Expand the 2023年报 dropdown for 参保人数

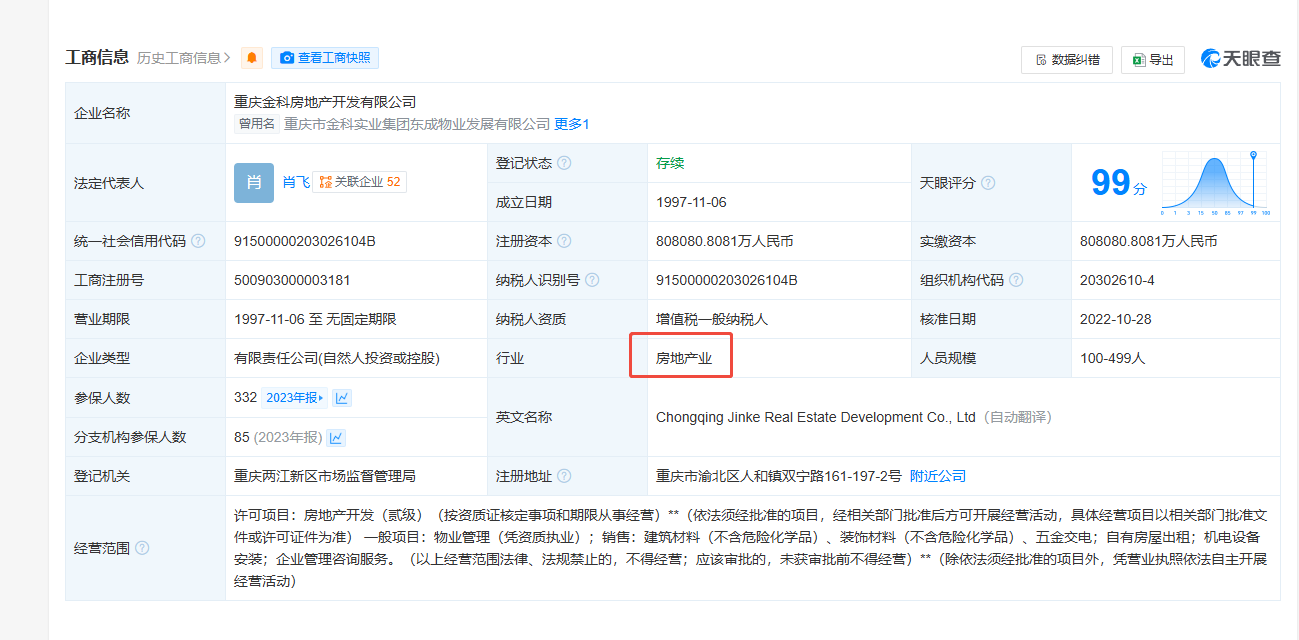point(294,398)
